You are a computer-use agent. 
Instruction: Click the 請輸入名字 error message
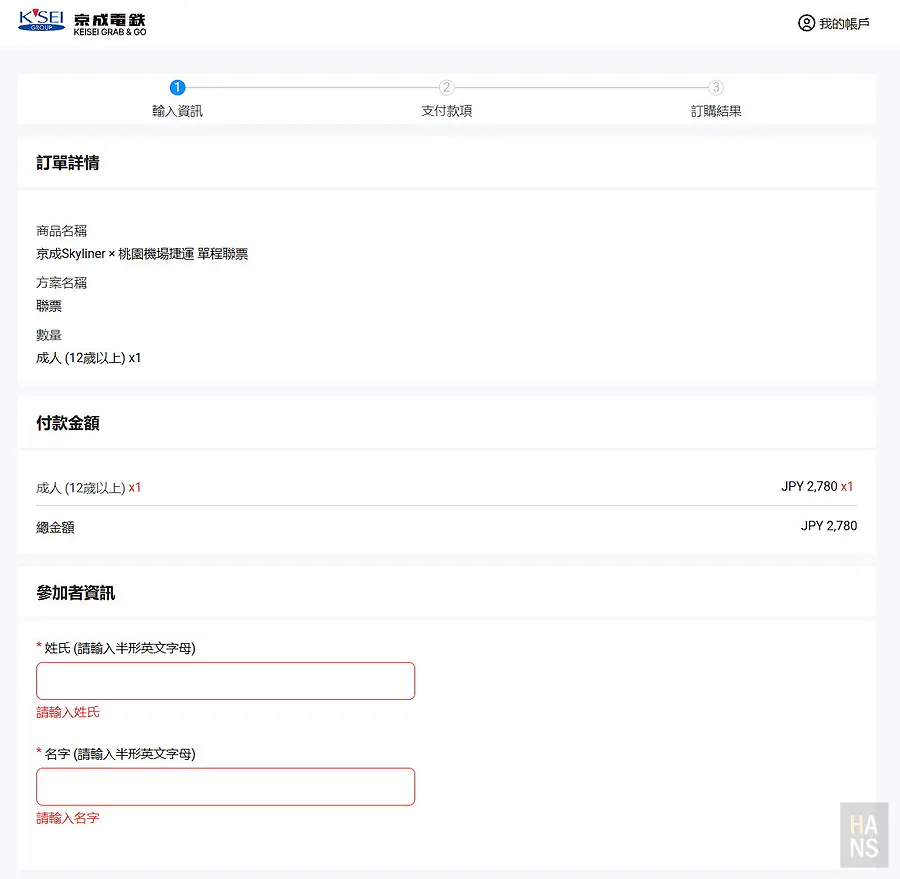pyautogui.click(x=68, y=818)
